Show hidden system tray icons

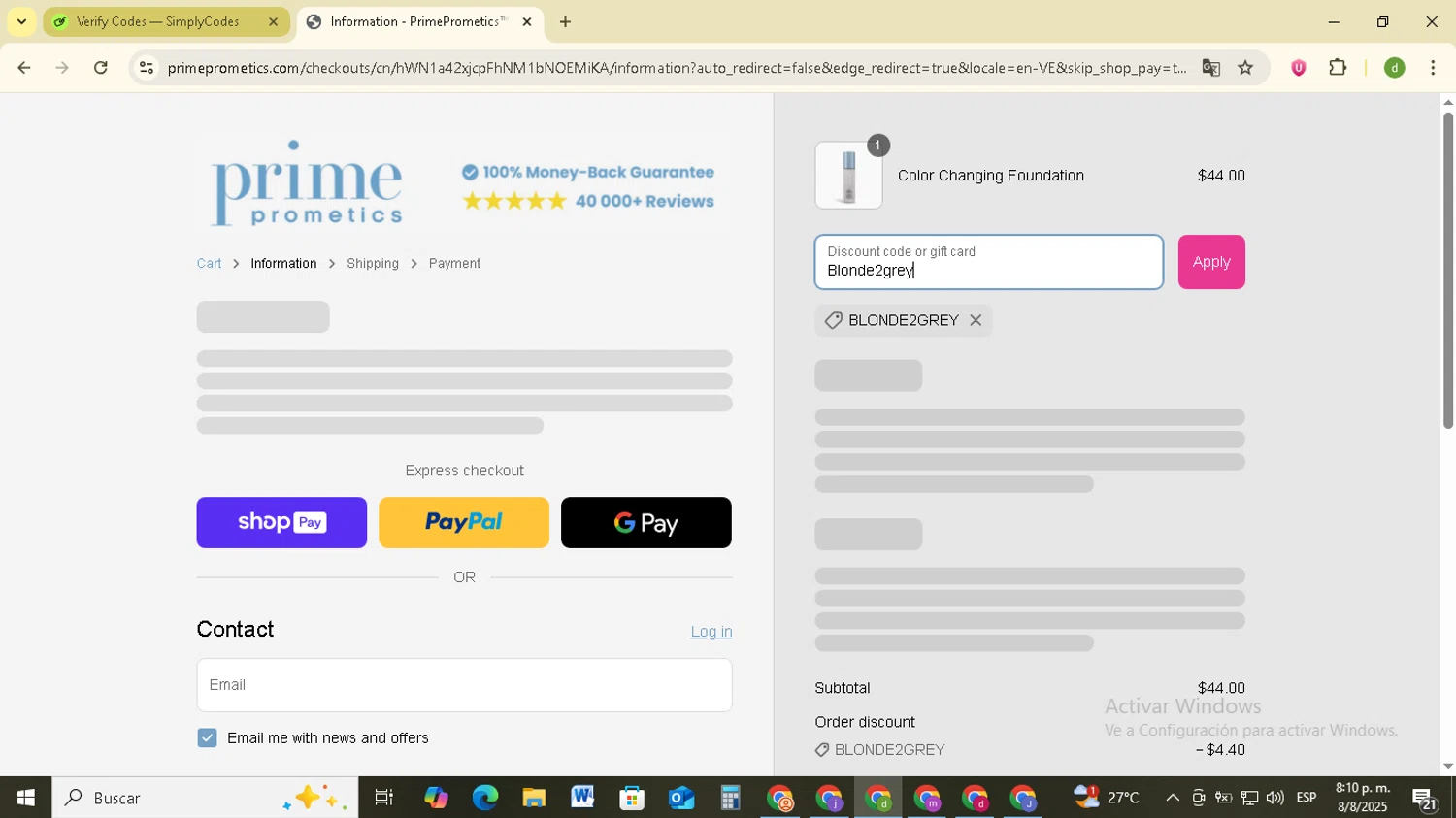(1173, 798)
